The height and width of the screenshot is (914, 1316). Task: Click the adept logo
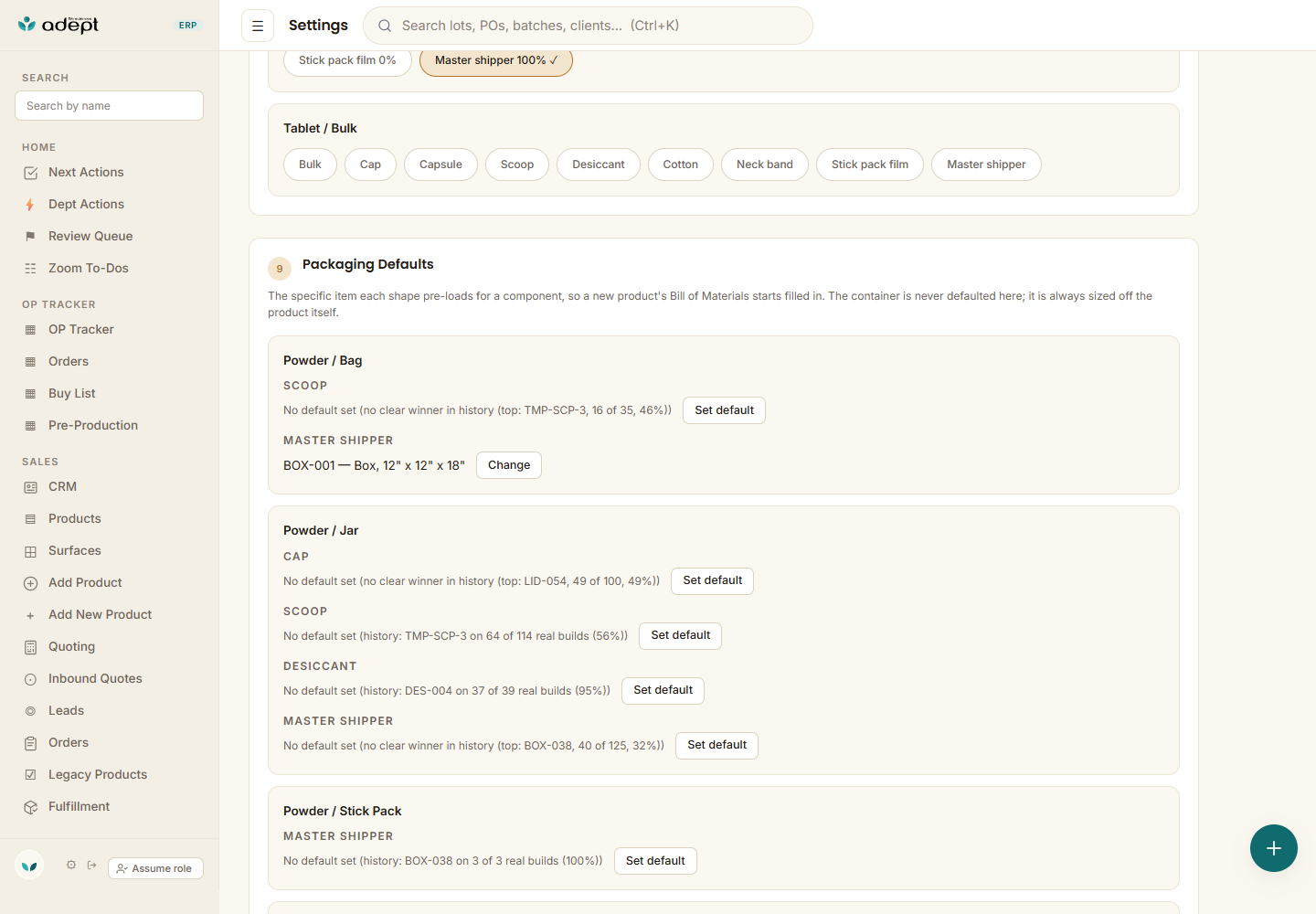point(58,25)
